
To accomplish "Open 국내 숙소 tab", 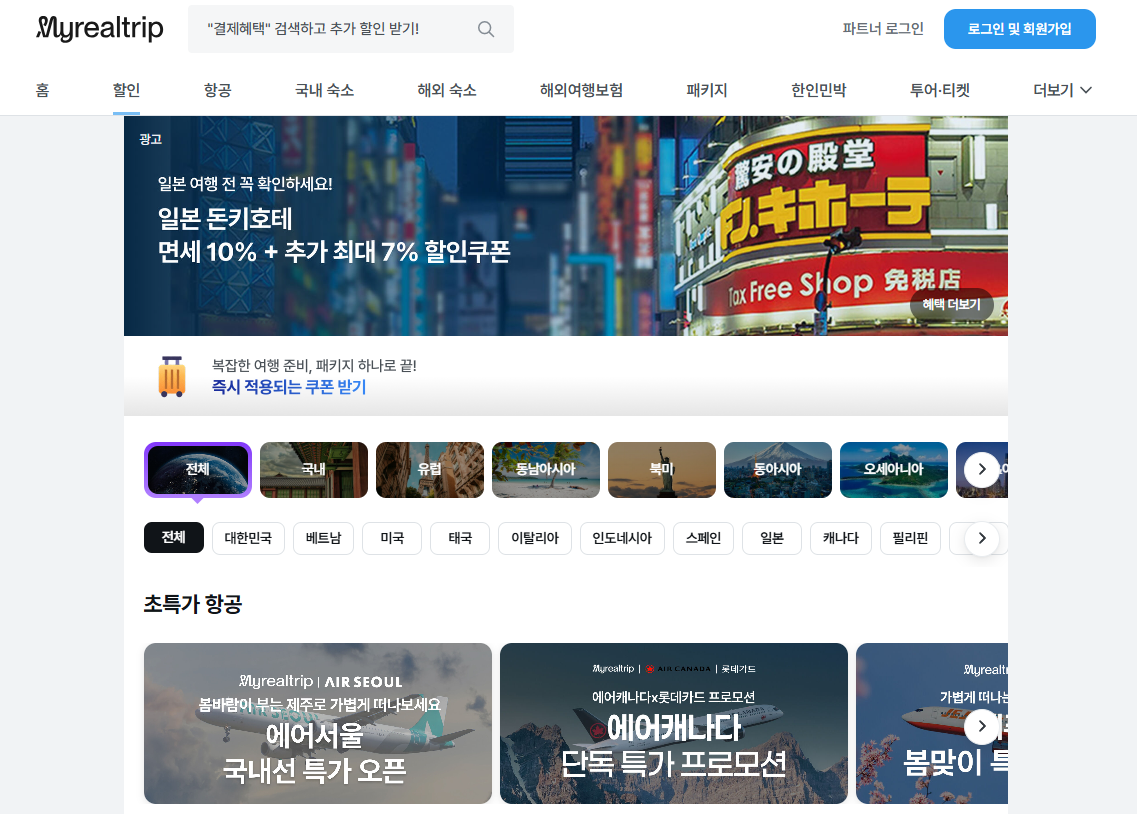I will (x=324, y=90).
